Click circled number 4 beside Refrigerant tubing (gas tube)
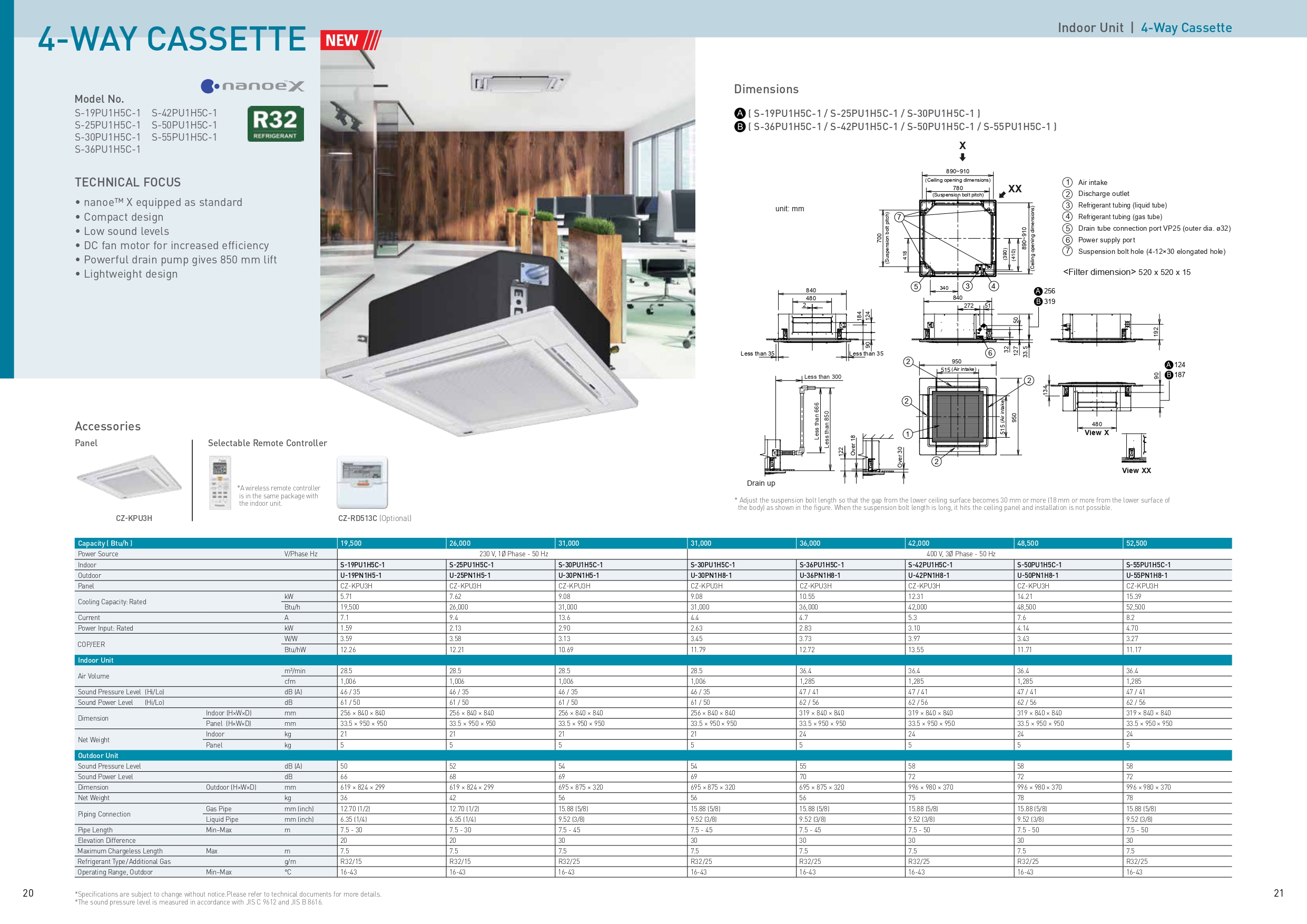Image resolution: width=1307 pixels, height=924 pixels. [1067, 217]
